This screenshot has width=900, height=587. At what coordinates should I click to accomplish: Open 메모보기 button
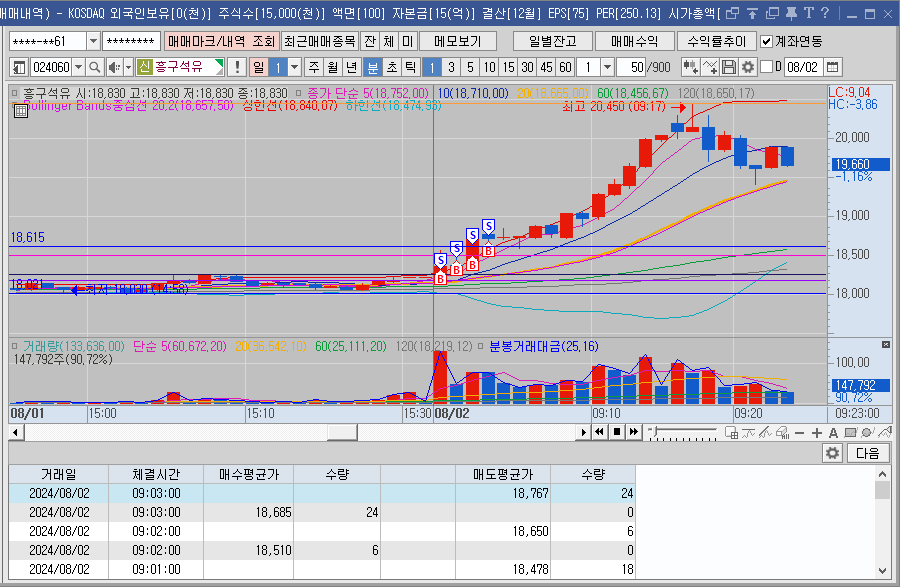[457, 41]
